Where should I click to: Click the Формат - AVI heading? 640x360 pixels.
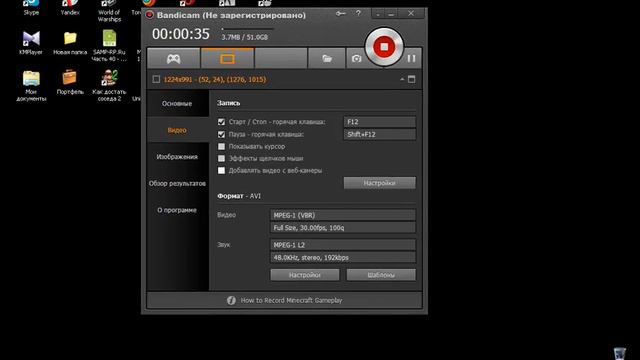click(x=239, y=196)
